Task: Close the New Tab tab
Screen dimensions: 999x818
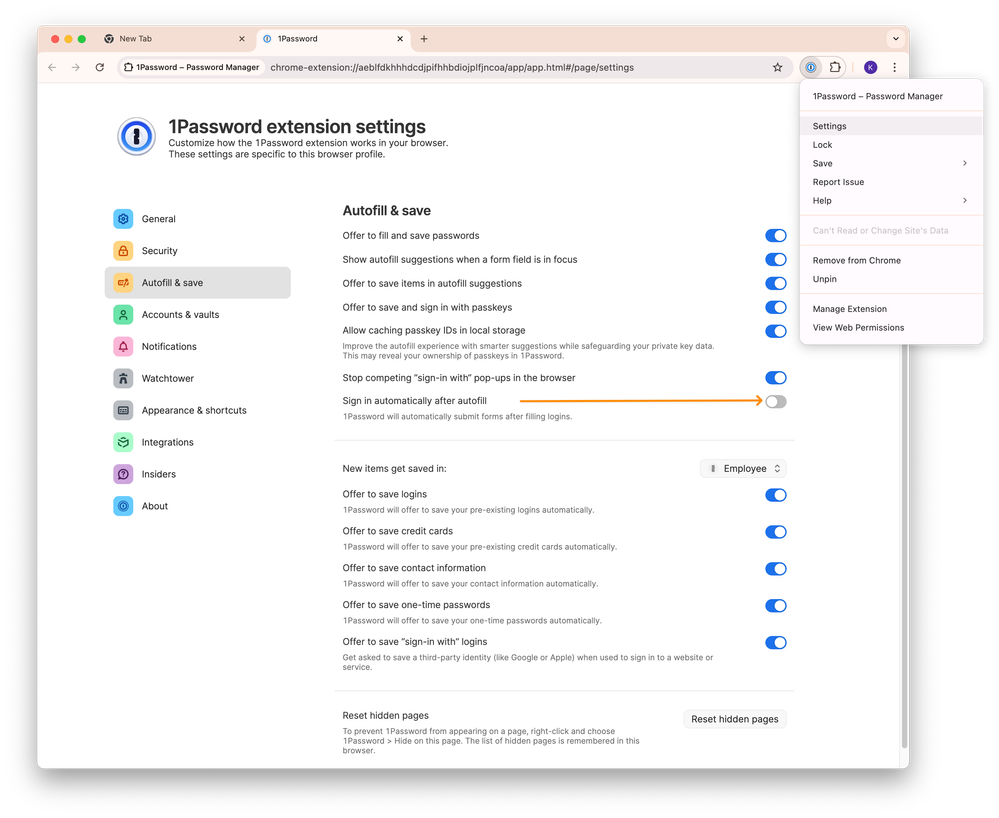Action: tap(241, 39)
